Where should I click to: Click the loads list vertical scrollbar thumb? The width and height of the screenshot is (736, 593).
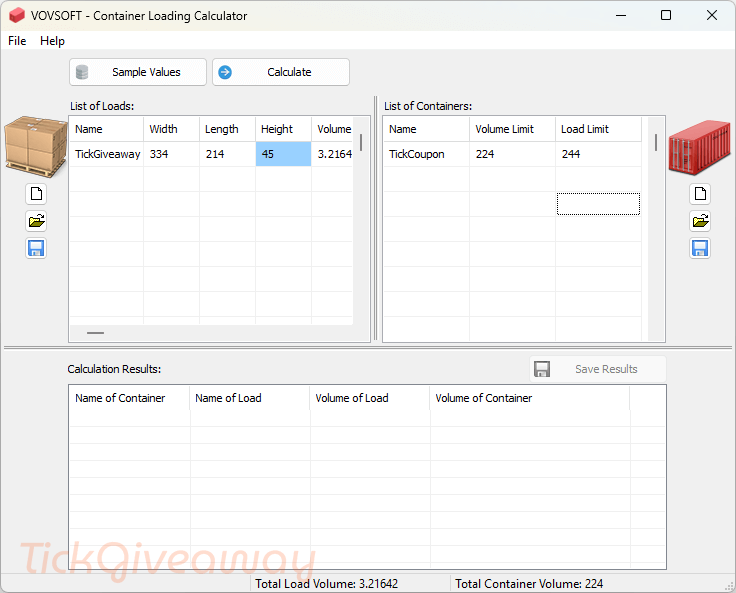tap(361, 143)
